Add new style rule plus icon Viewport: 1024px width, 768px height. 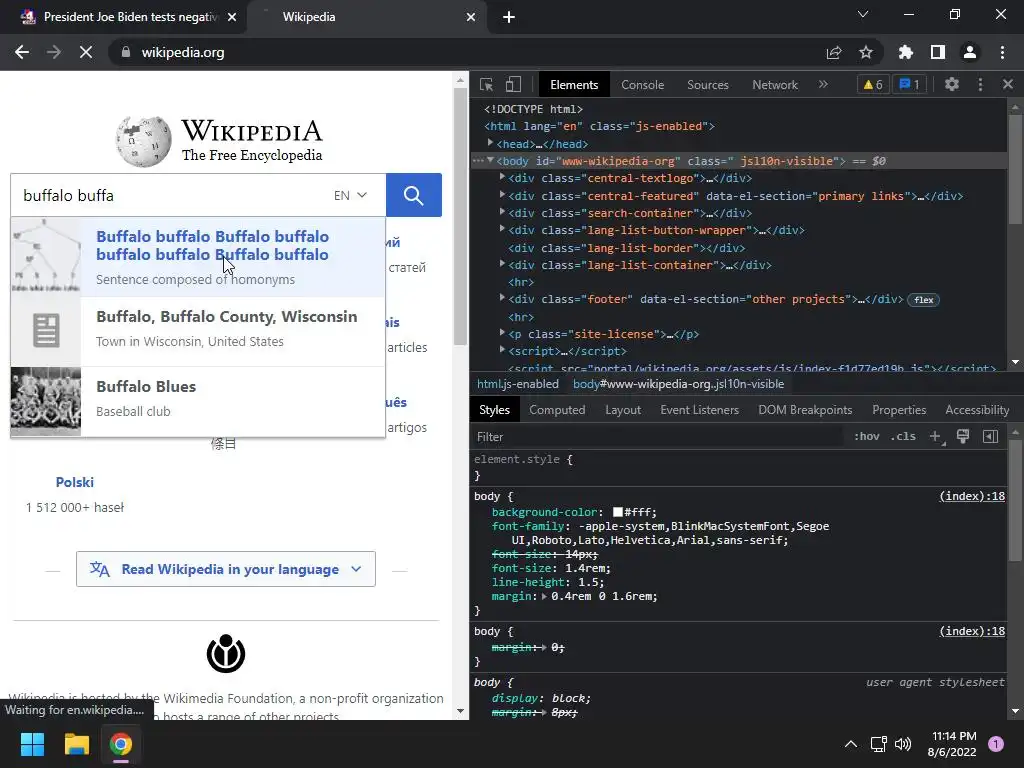[x=936, y=436]
